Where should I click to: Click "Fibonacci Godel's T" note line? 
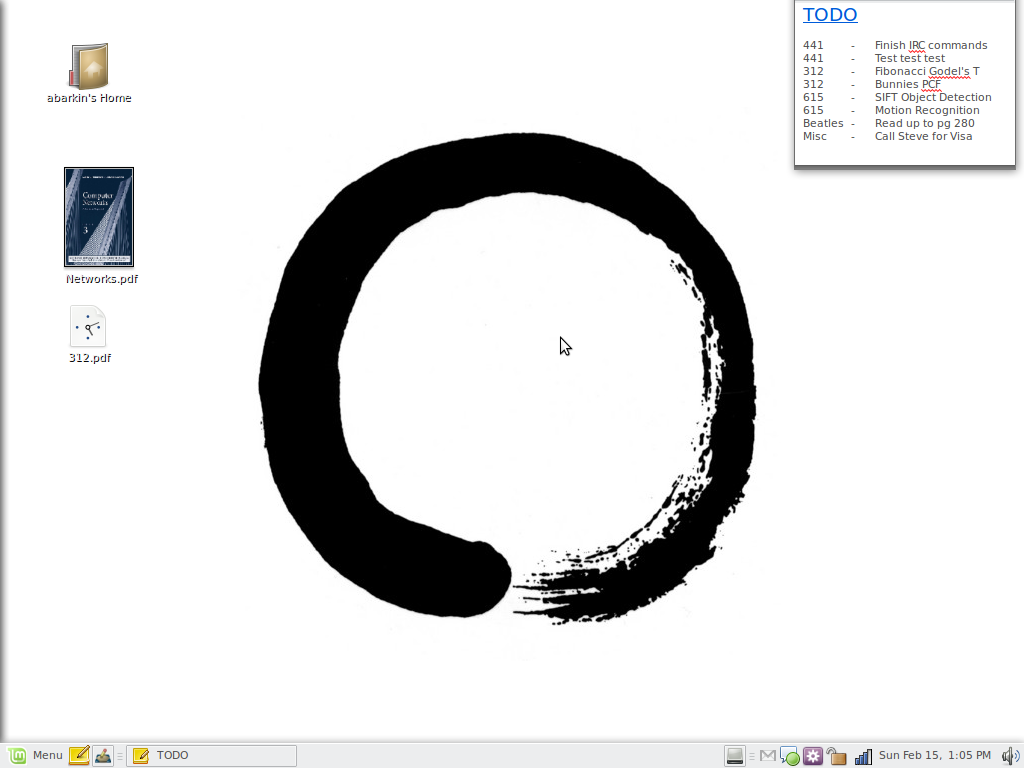(927, 71)
